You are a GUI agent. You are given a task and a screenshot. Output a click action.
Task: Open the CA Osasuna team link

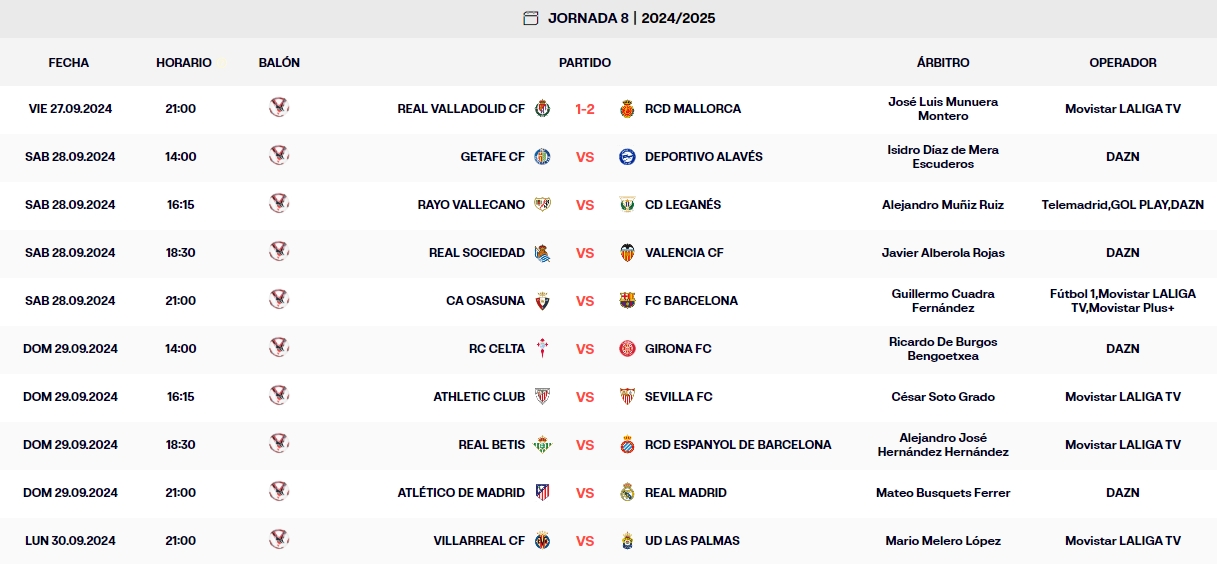click(x=485, y=301)
